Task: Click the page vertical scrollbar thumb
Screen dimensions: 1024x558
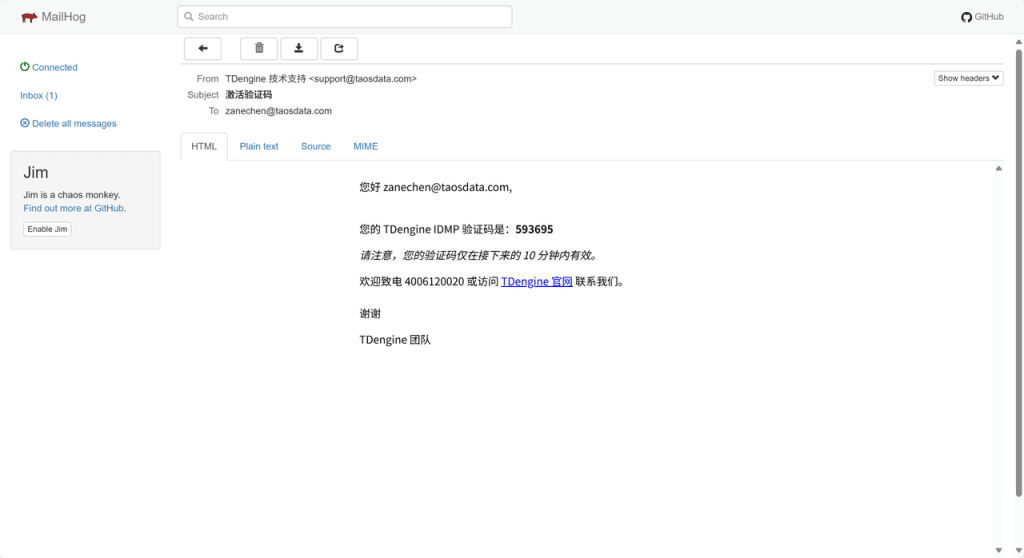Action: 1019,273
